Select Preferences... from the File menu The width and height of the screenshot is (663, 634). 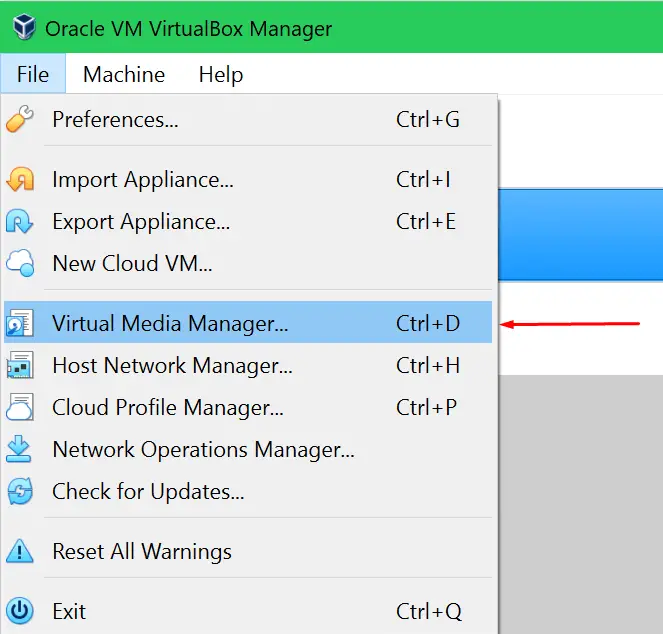(x=248, y=119)
